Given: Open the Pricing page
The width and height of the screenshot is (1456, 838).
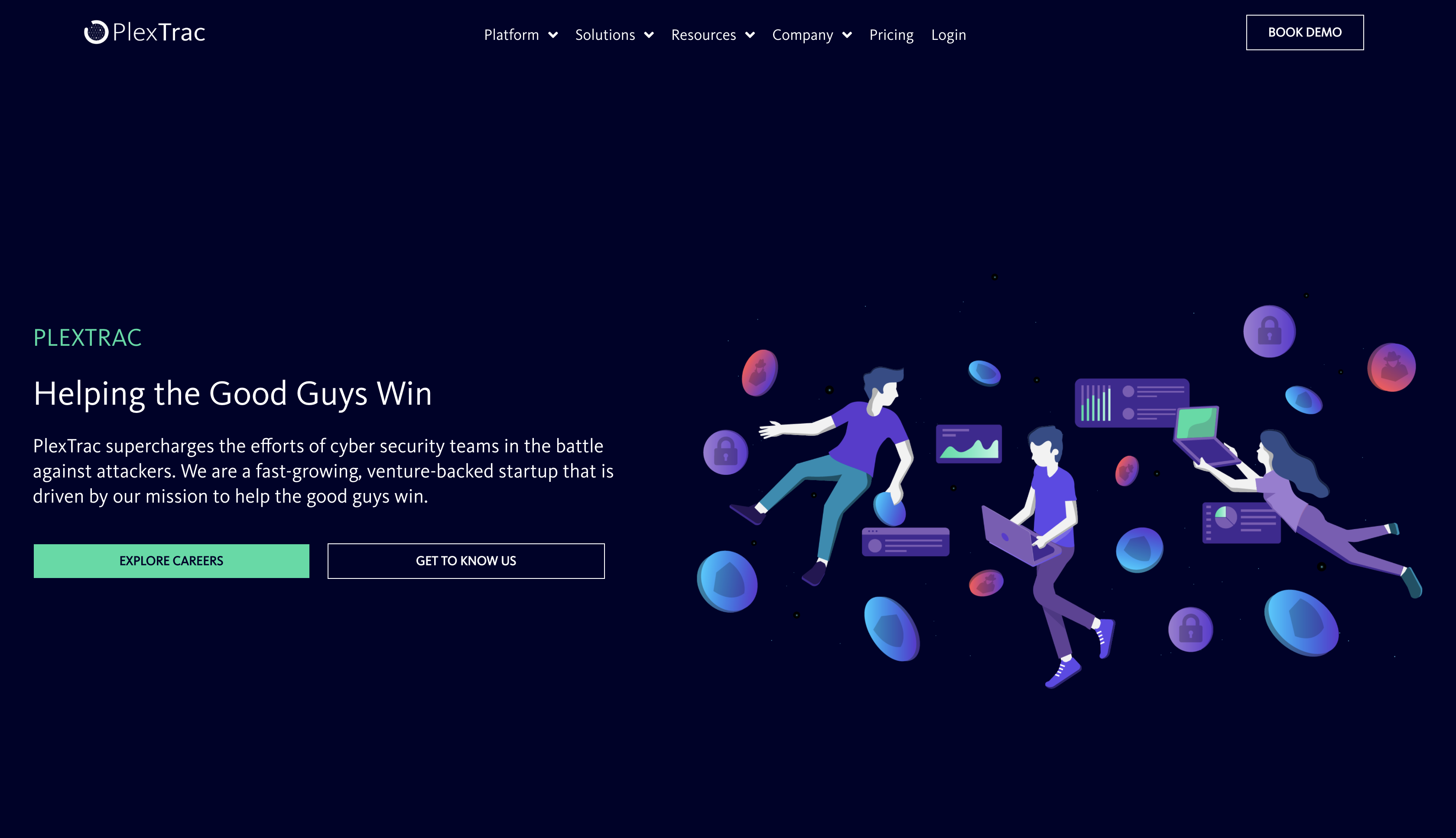Looking at the screenshot, I should coord(891,35).
